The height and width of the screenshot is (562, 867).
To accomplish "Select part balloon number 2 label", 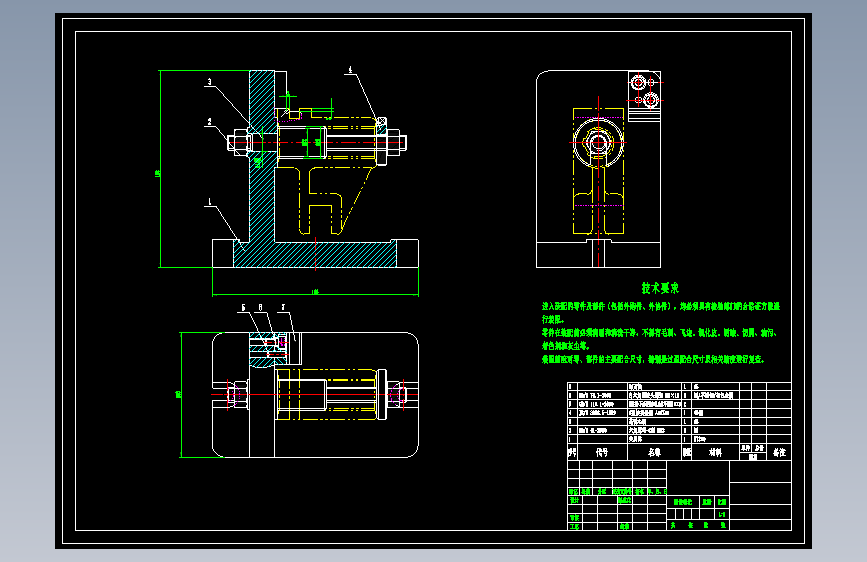I will click(x=210, y=122).
